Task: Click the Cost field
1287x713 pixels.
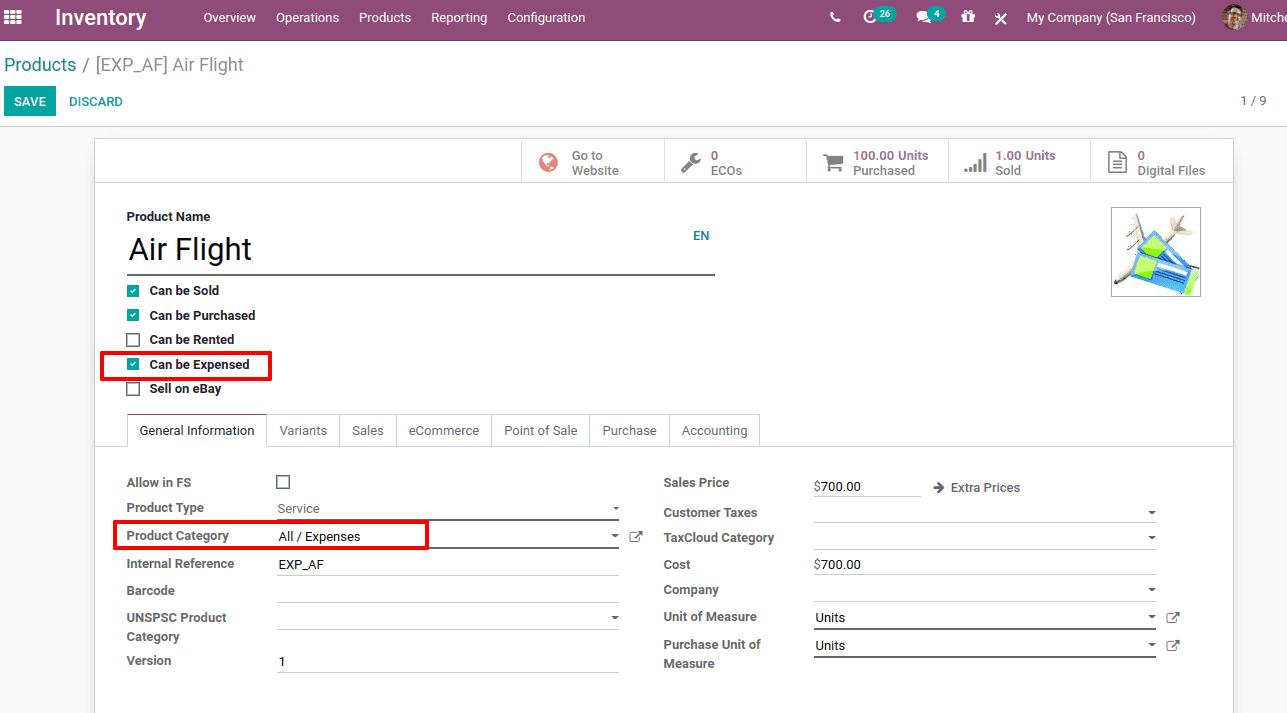Action: click(x=985, y=565)
